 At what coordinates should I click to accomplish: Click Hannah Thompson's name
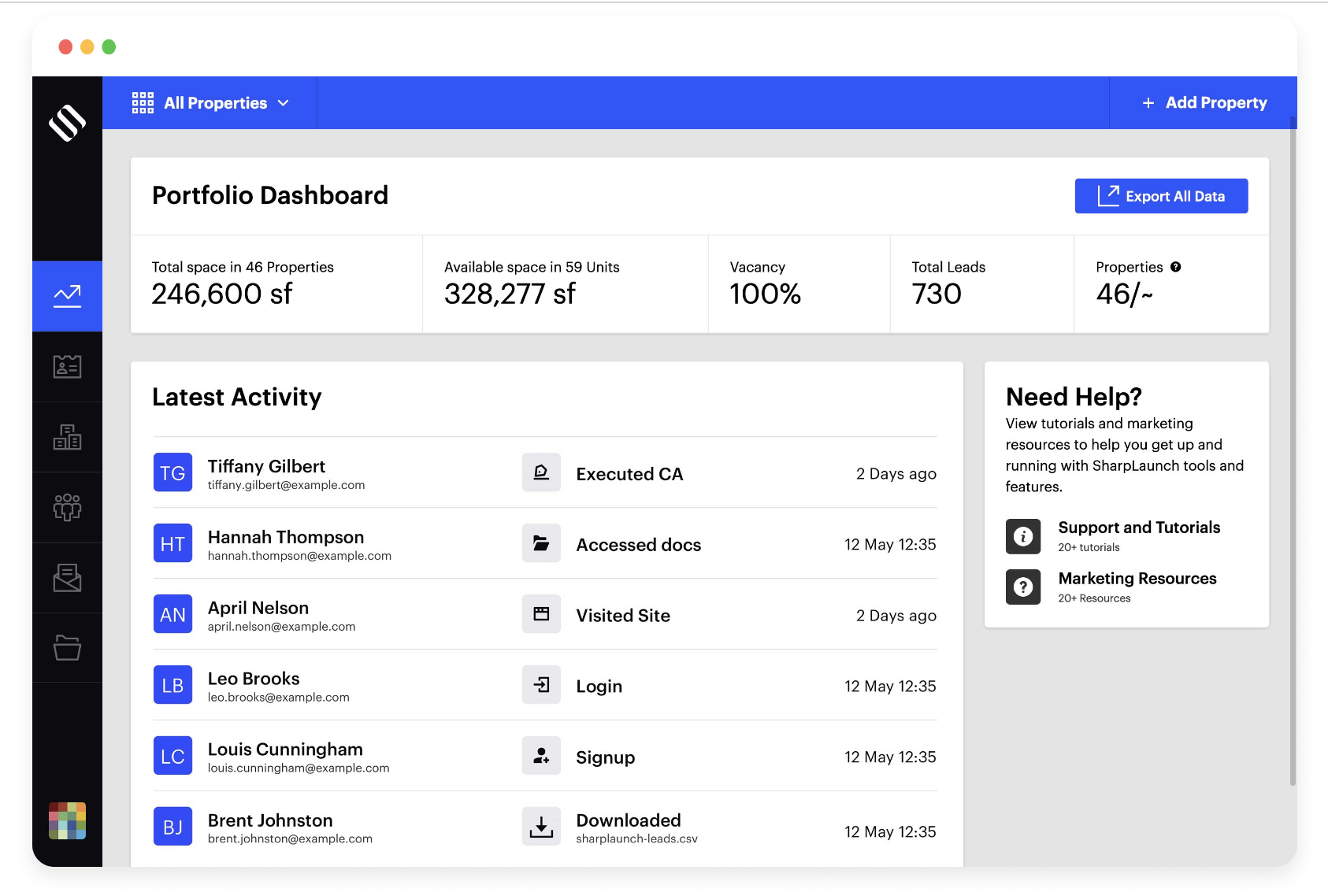point(286,537)
